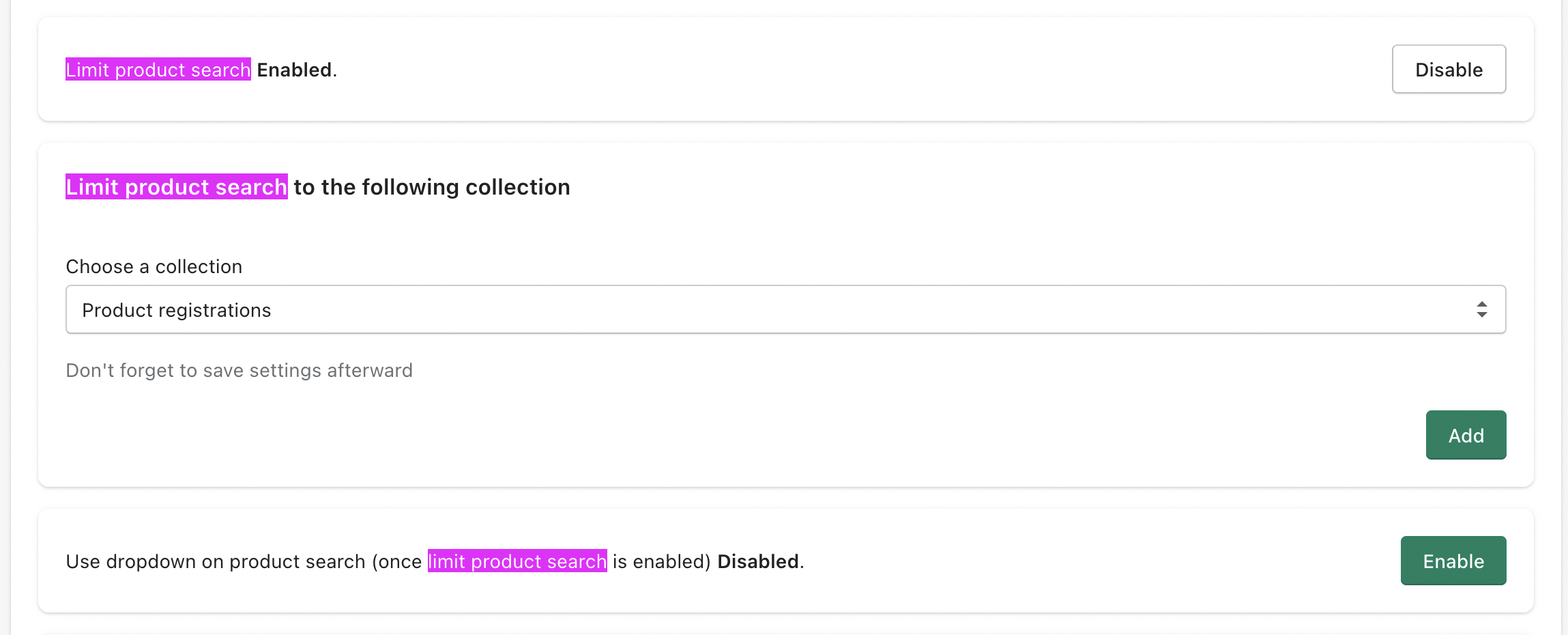Click empty space left of the Add button

[751, 436]
